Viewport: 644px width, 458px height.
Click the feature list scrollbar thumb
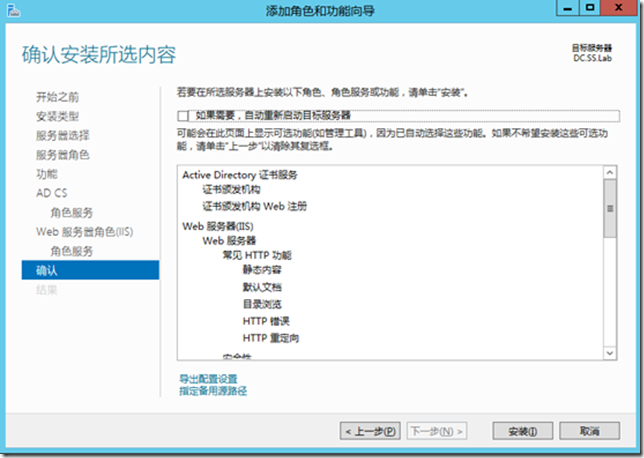tap(610, 208)
